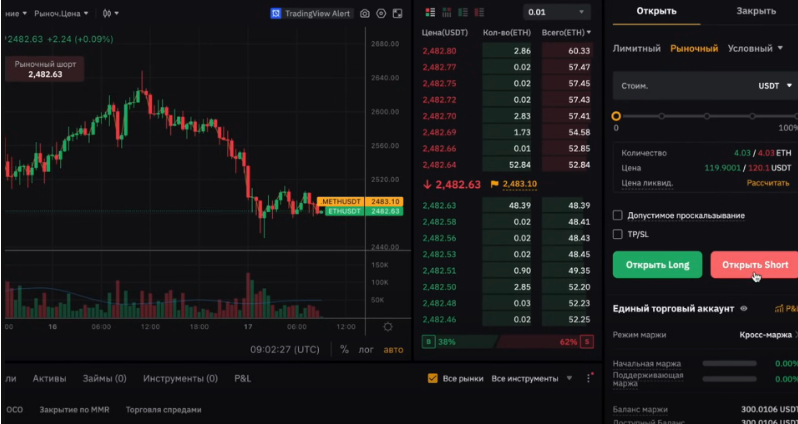Hide account balance with the eye icon
Screen dimensions: 798x424
tap(744, 308)
